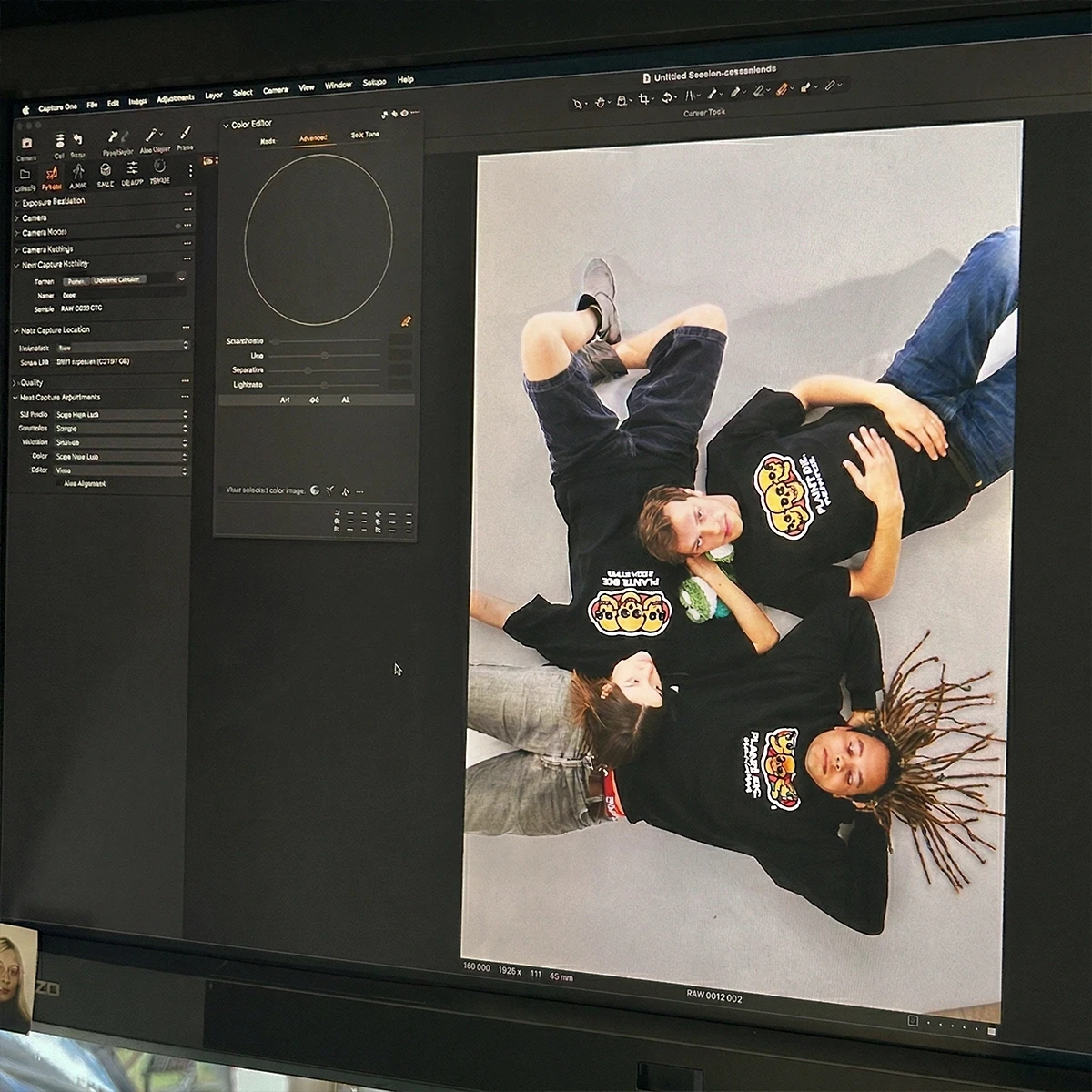Open the sliders Adjustments tool tab
Image resolution: width=1092 pixels, height=1092 pixels.
click(132, 167)
